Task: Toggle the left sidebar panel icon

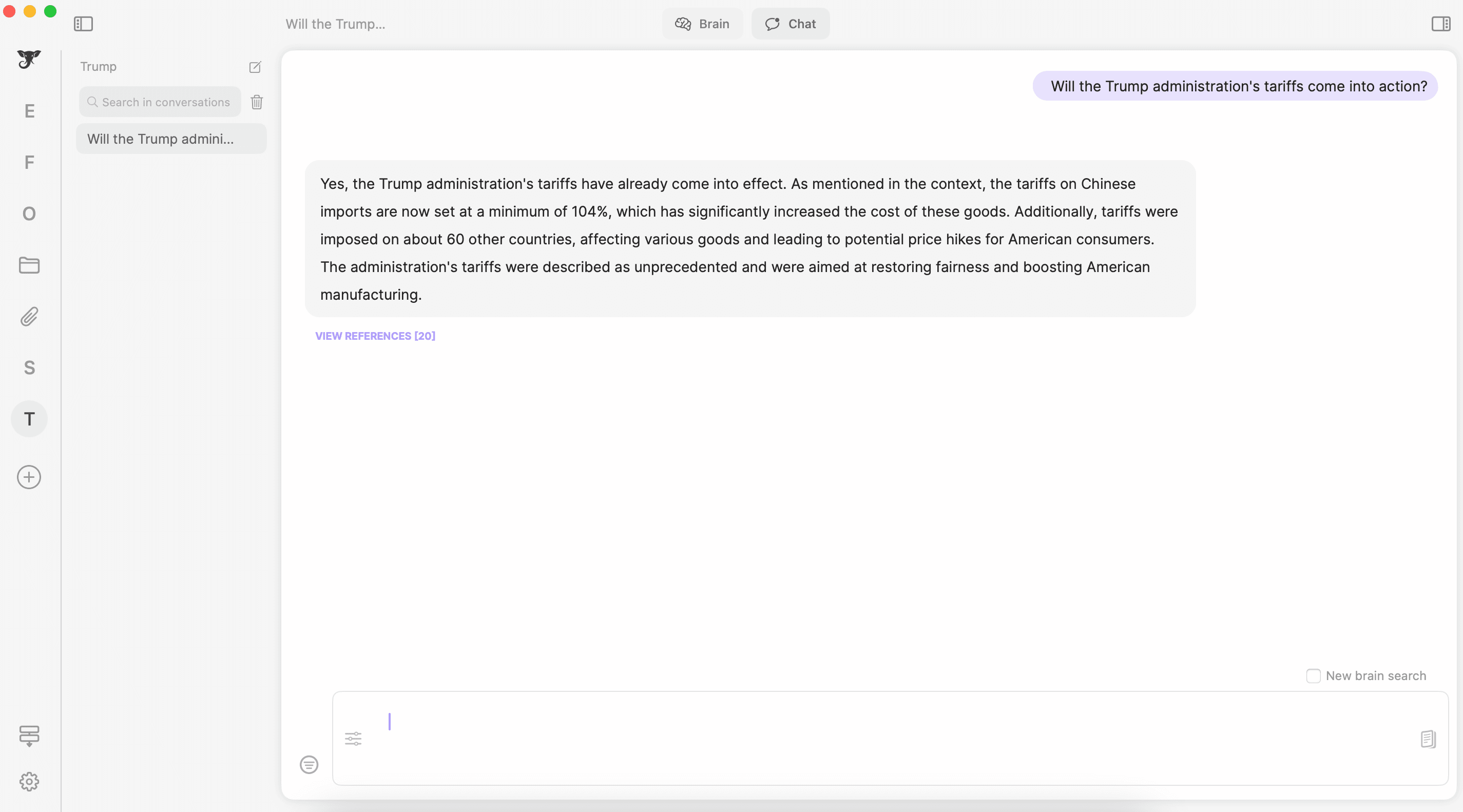Action: pos(83,24)
